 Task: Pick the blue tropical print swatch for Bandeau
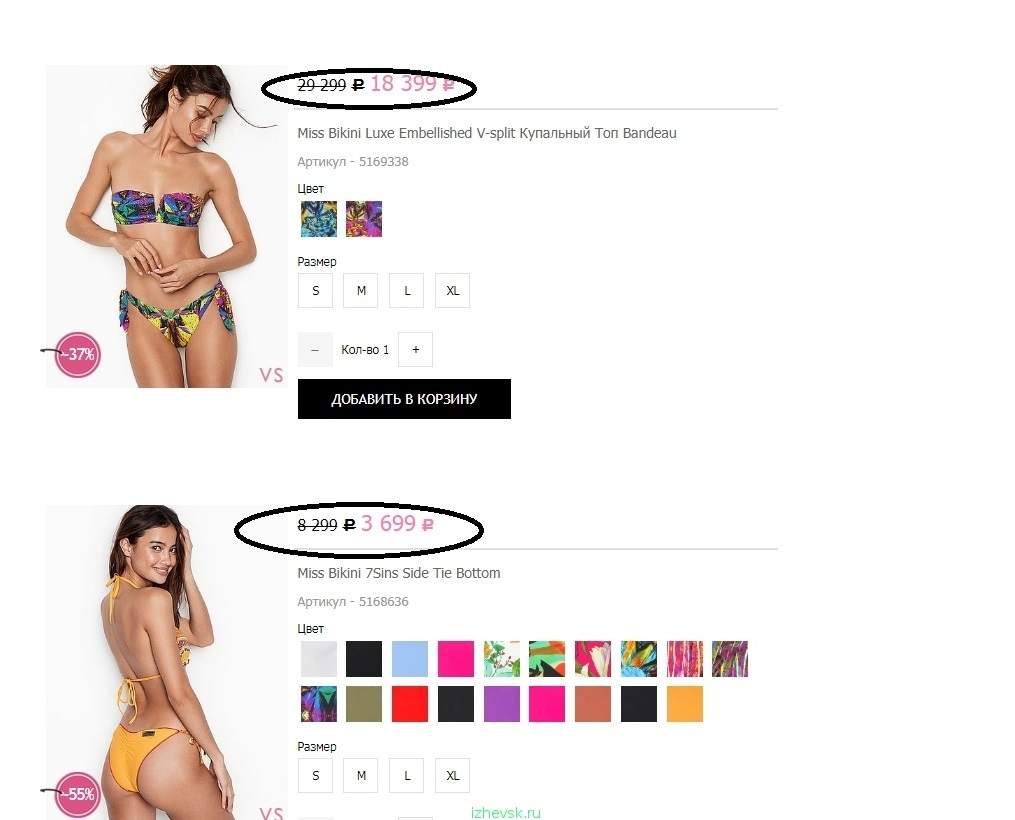(318, 219)
